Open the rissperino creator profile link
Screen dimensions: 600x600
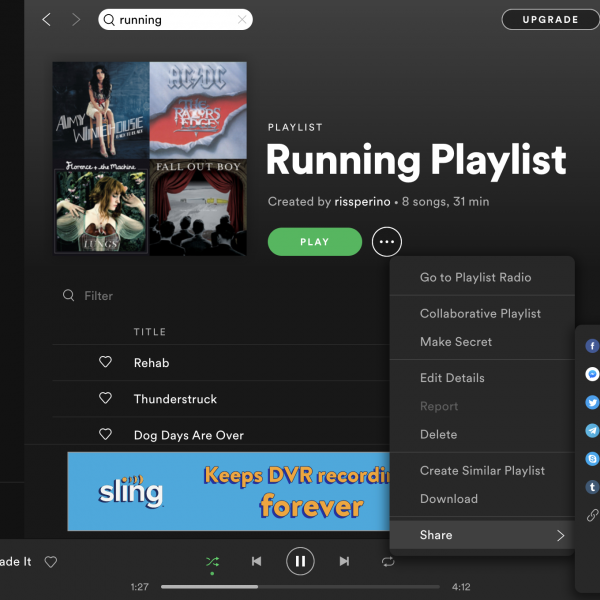click(362, 202)
